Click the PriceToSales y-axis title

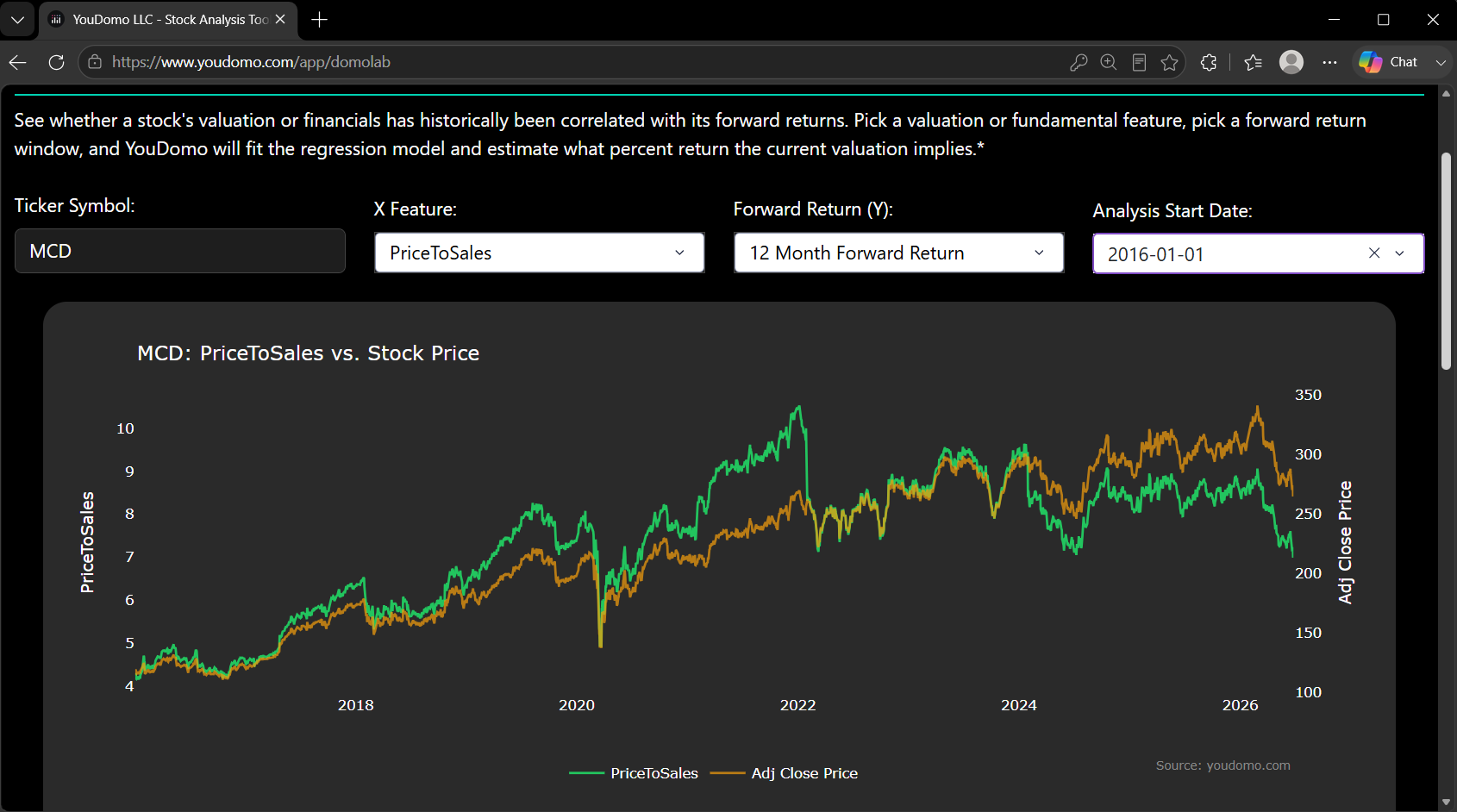(x=87, y=542)
